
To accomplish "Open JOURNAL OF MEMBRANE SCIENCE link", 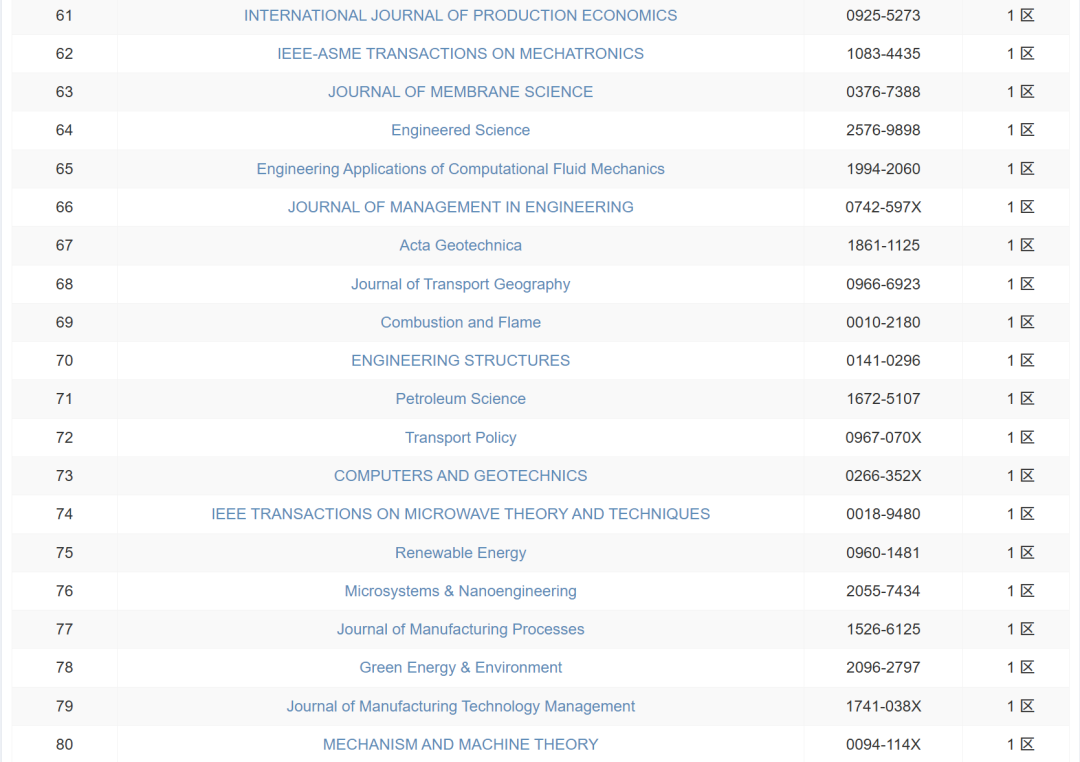I will pyautogui.click(x=460, y=92).
